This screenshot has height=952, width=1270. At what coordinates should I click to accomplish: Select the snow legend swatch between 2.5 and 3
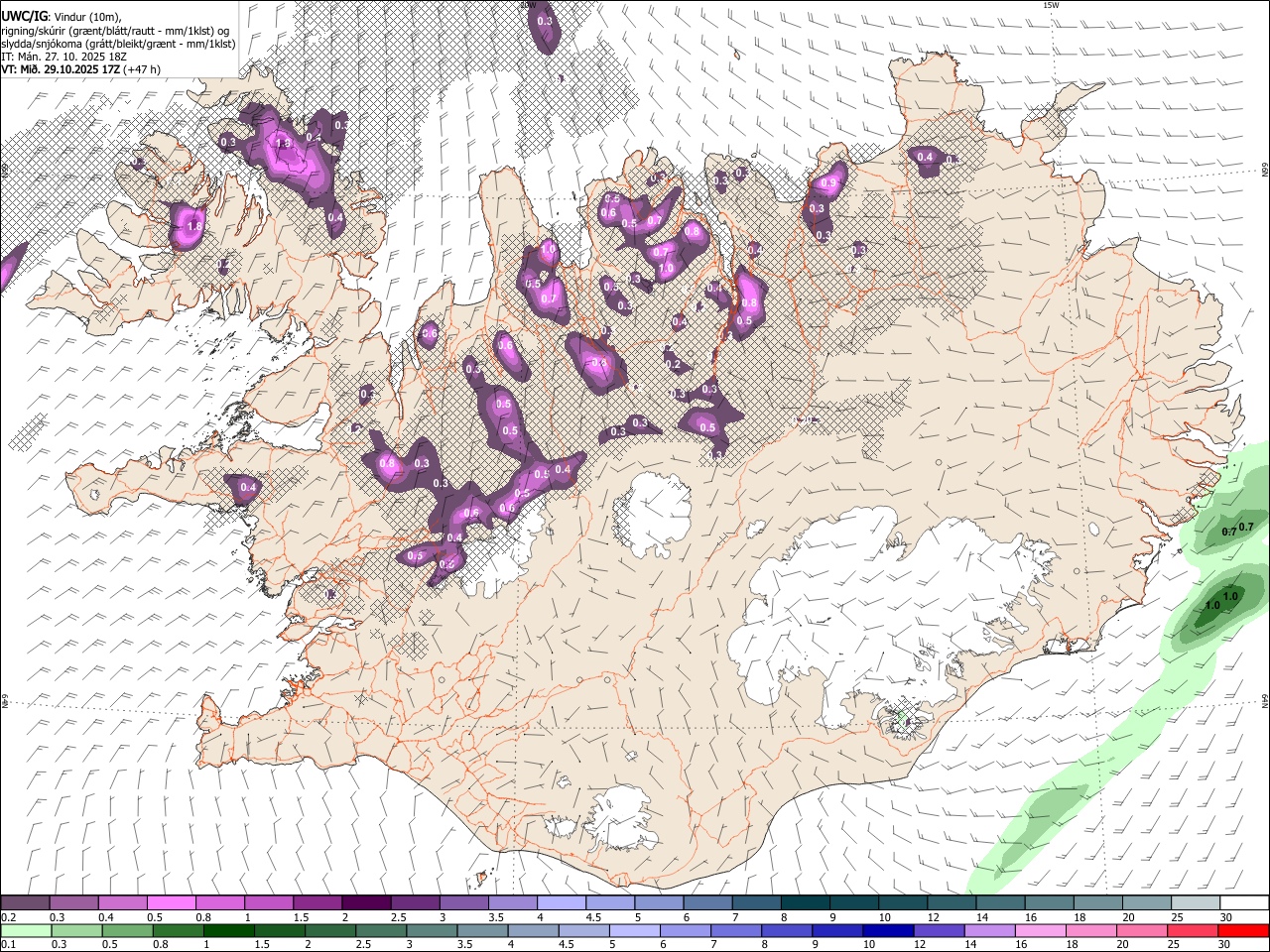point(414,903)
